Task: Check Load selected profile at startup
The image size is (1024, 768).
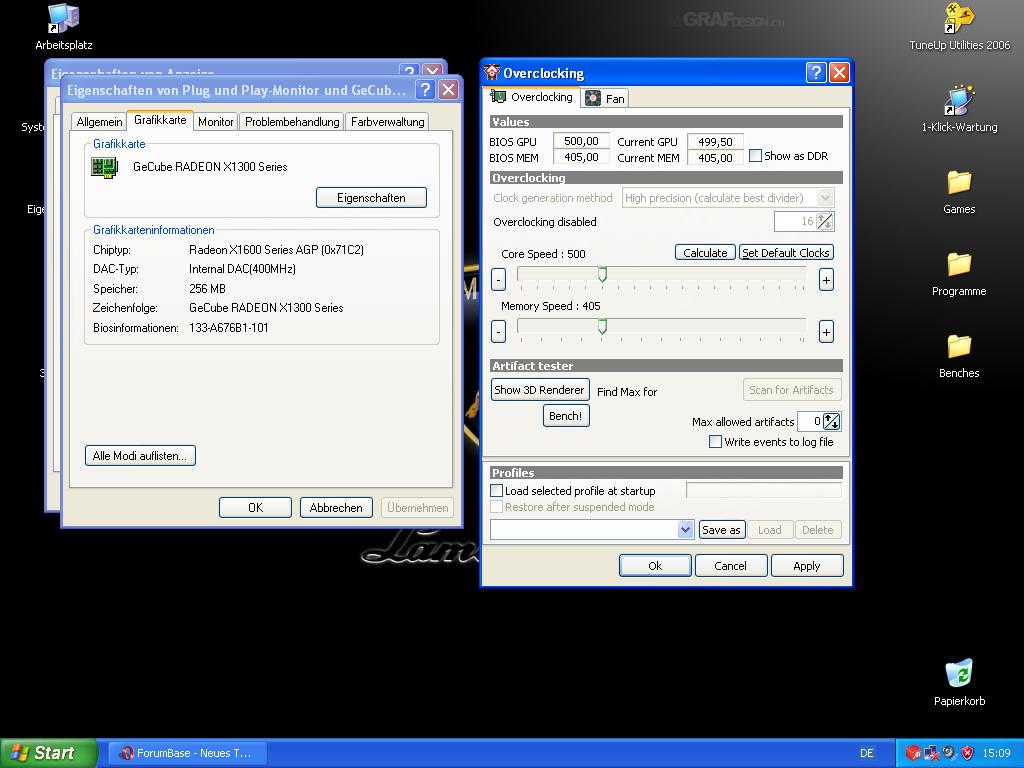Action: pos(496,490)
